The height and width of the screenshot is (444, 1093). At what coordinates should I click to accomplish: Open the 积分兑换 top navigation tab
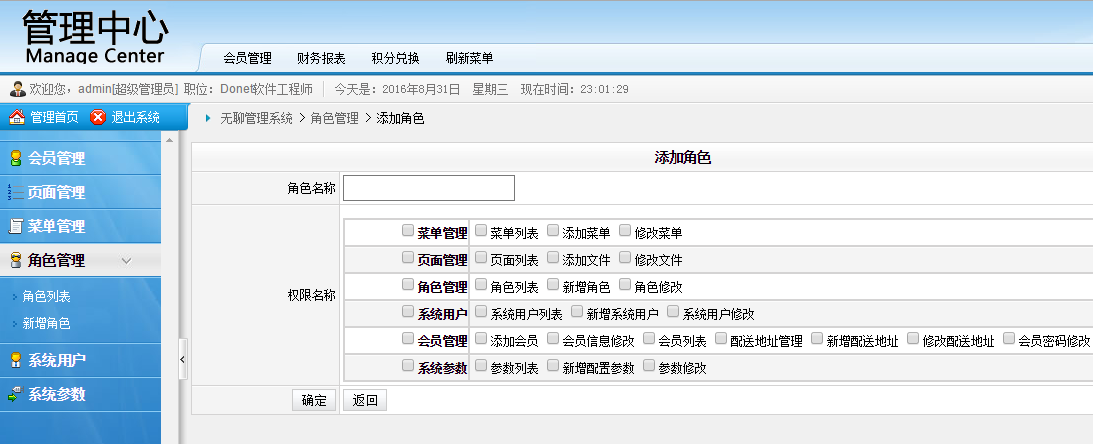[395, 59]
